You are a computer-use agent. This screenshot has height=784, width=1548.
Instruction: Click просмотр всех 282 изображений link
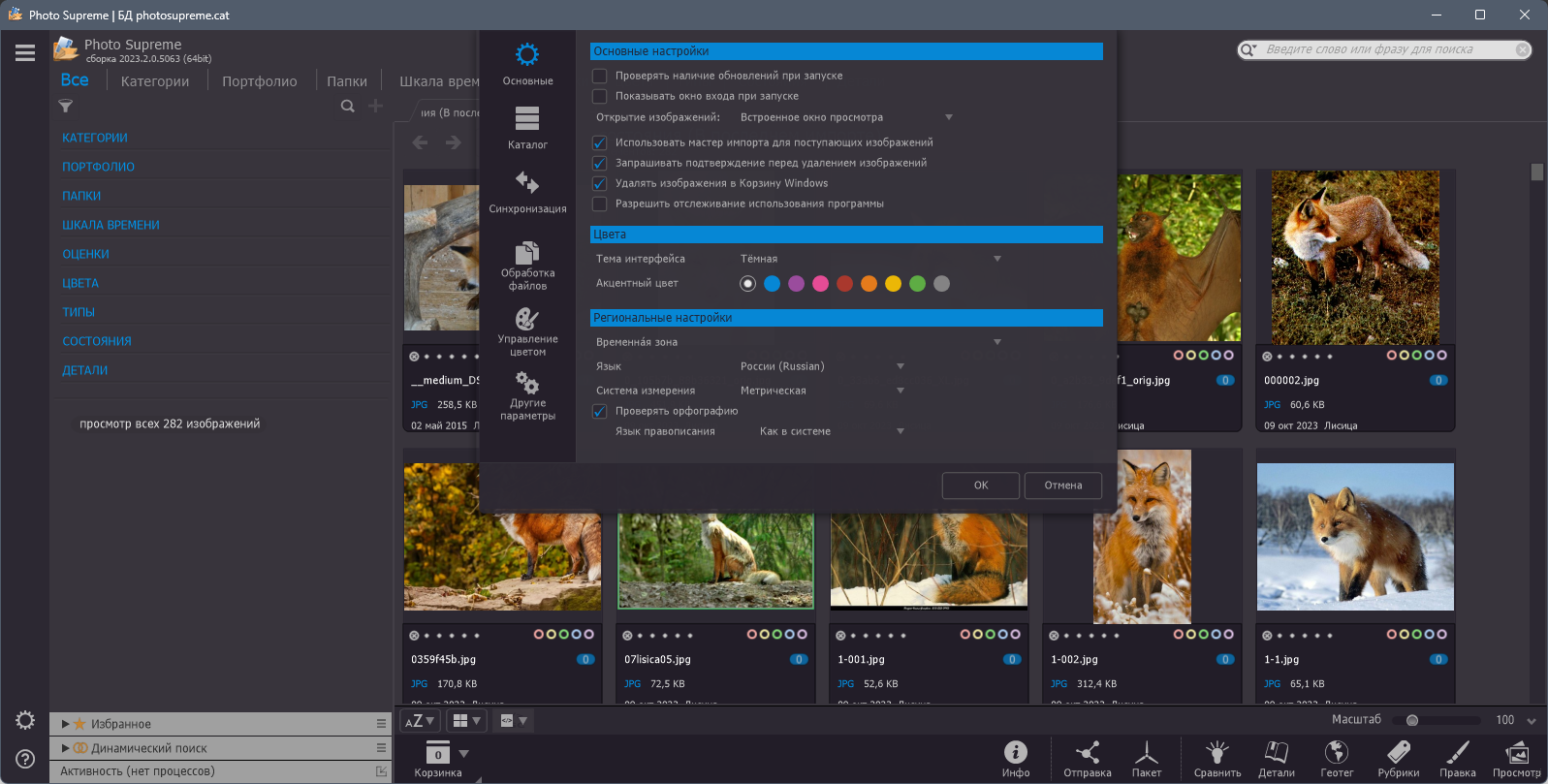coord(170,423)
